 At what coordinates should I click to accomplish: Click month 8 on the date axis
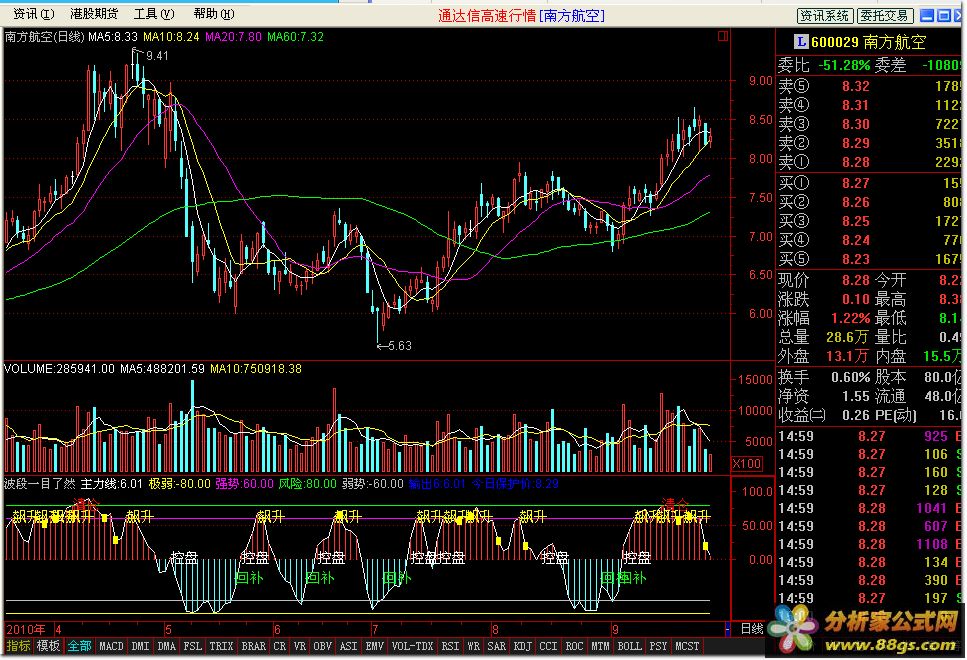pyautogui.click(x=495, y=630)
